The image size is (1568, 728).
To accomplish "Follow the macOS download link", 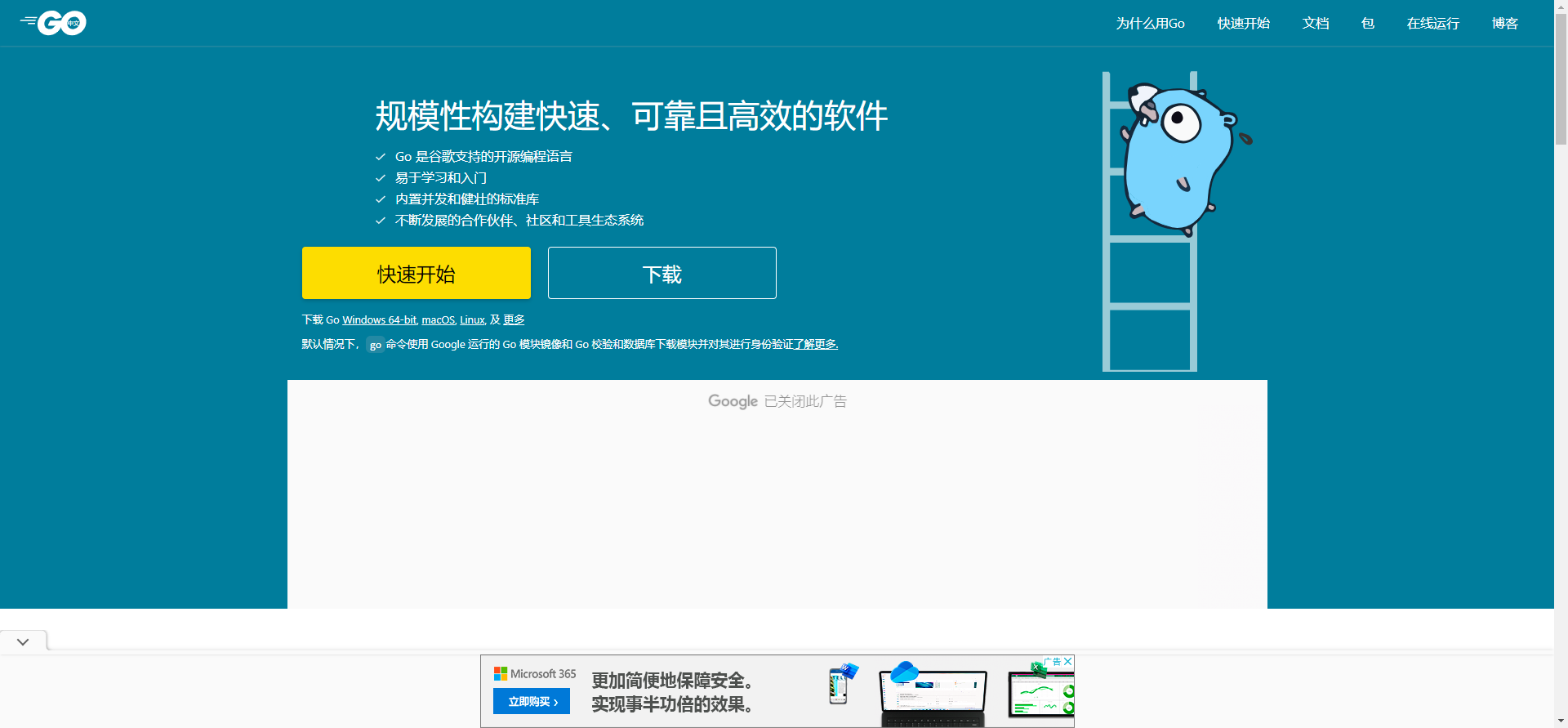I will pyautogui.click(x=438, y=320).
